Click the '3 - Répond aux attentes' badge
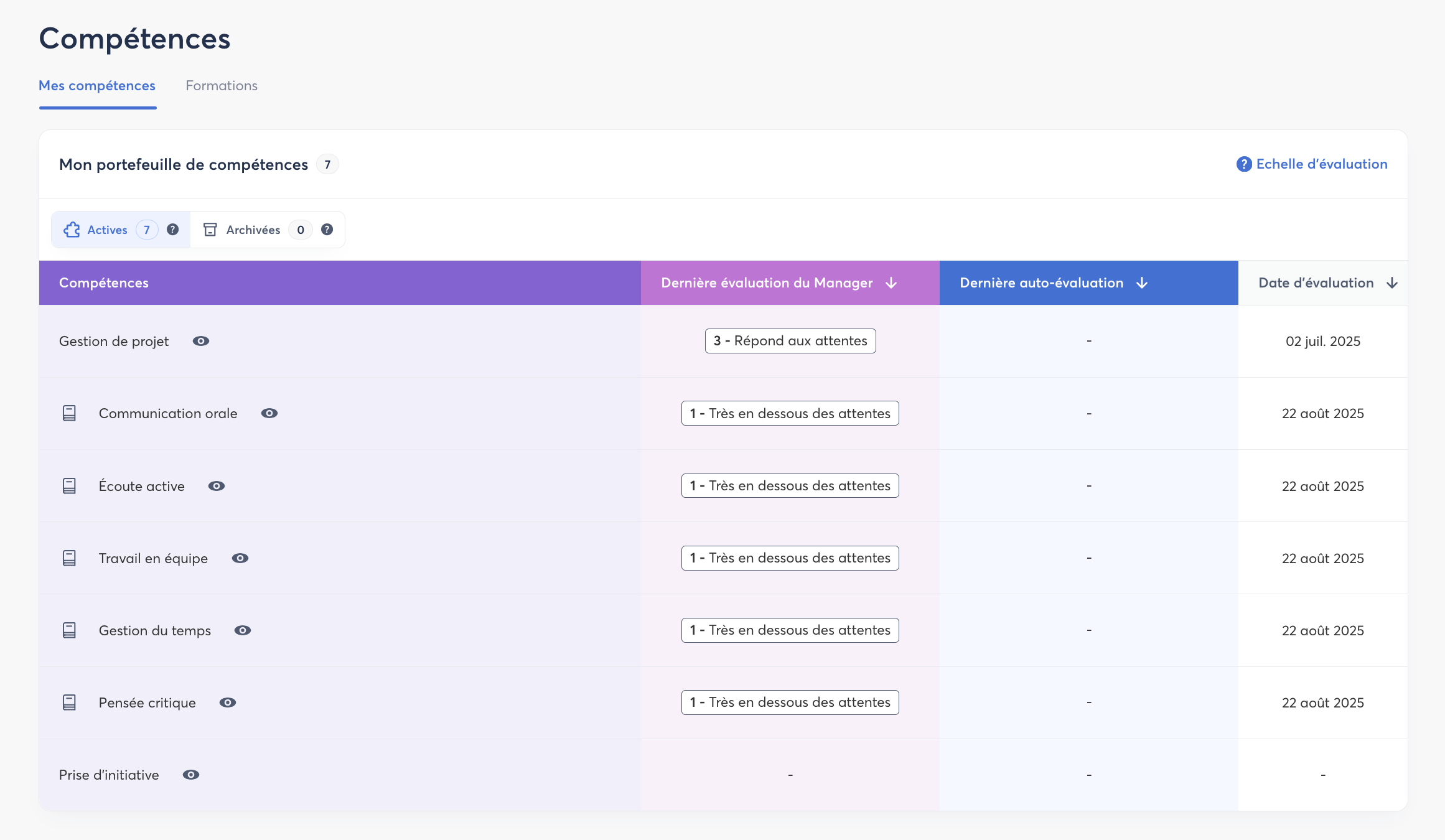This screenshot has height=840, width=1445. (790, 341)
